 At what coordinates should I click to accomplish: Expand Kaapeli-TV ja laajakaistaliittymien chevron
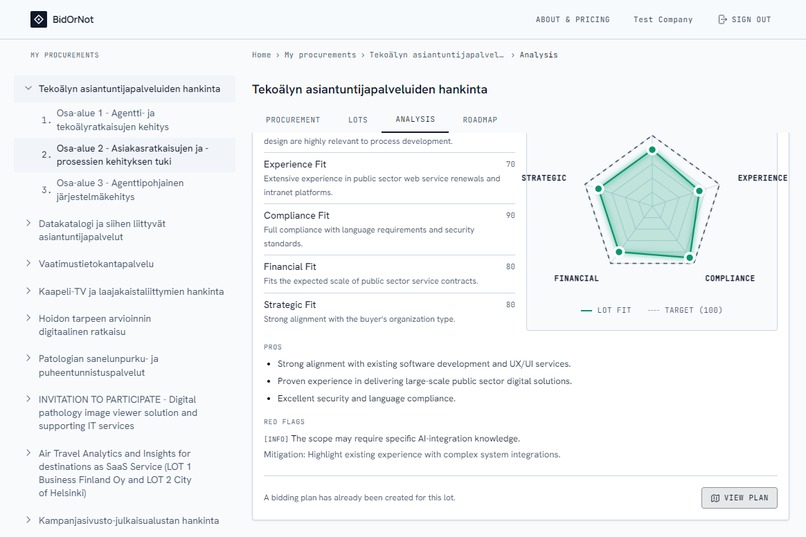tap(28, 291)
